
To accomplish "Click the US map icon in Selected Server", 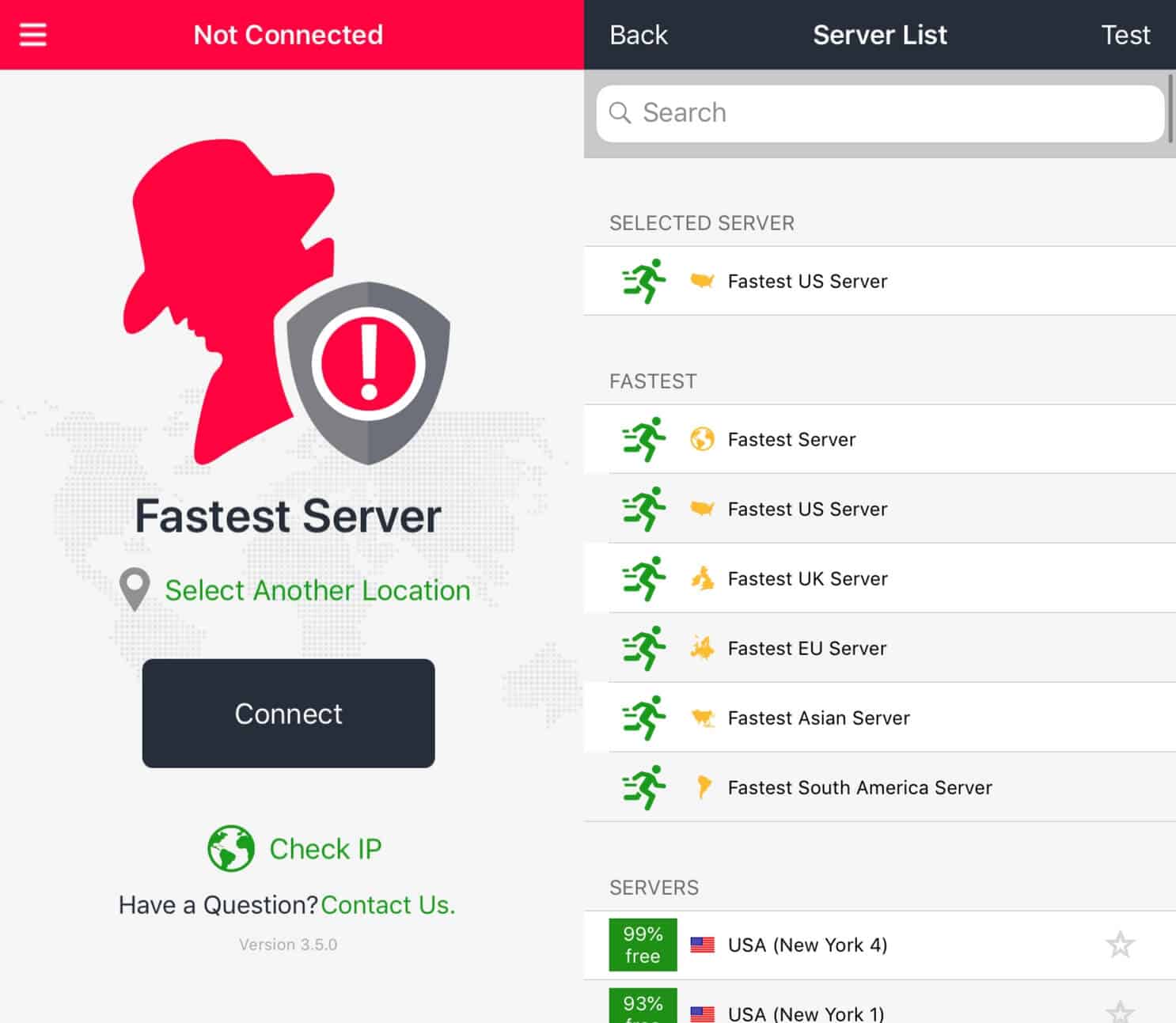I will point(702,281).
